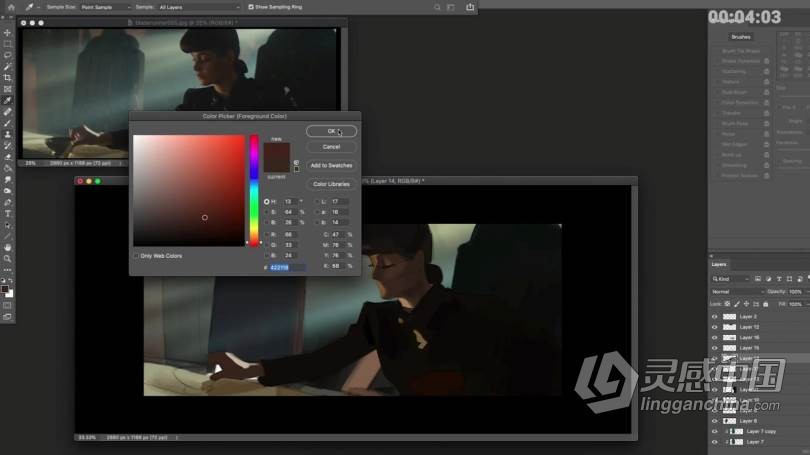Screen dimensions: 810x455
Task: Toggle Show Sampling Ring checkbox
Action: coord(251,7)
